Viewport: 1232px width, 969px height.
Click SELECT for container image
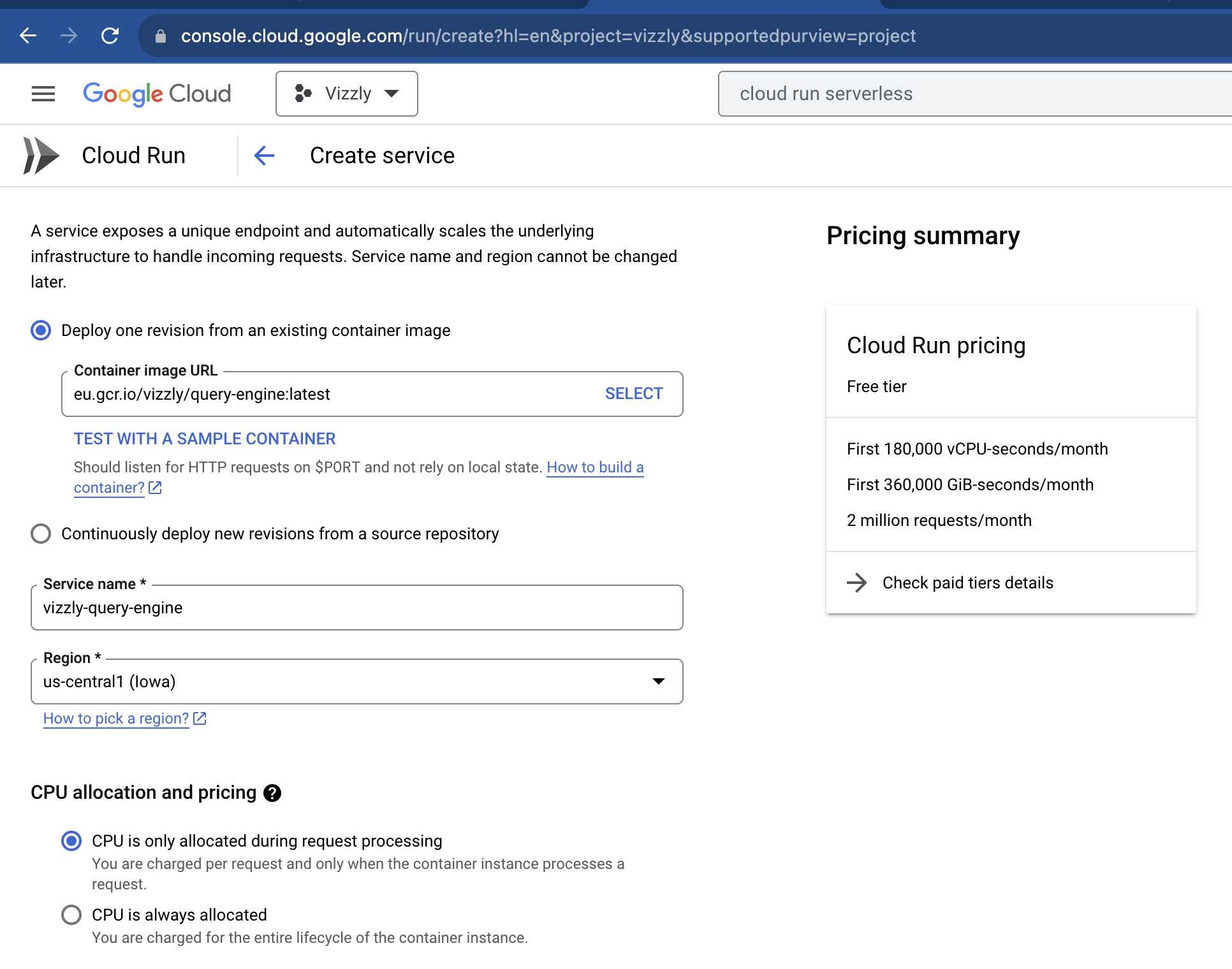[x=634, y=394]
